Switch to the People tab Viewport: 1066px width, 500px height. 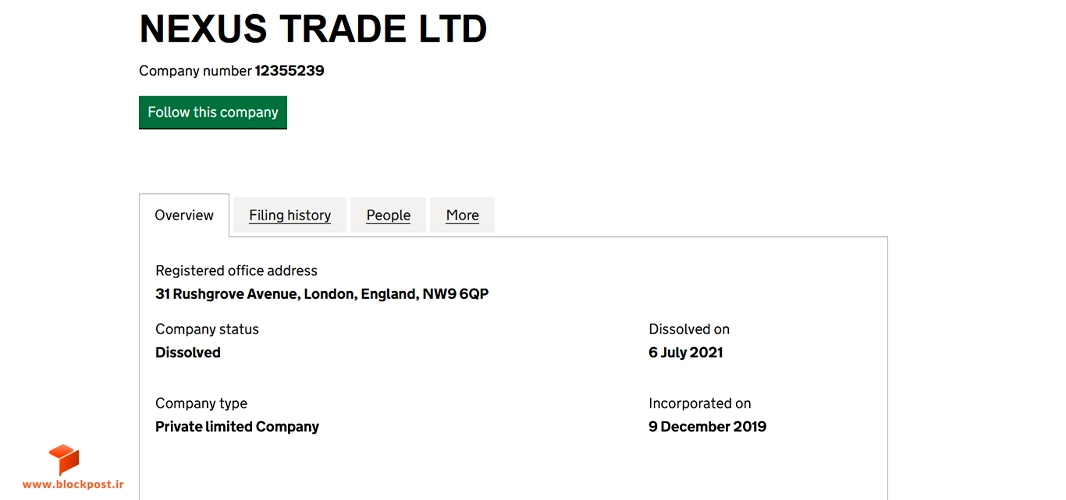click(388, 216)
